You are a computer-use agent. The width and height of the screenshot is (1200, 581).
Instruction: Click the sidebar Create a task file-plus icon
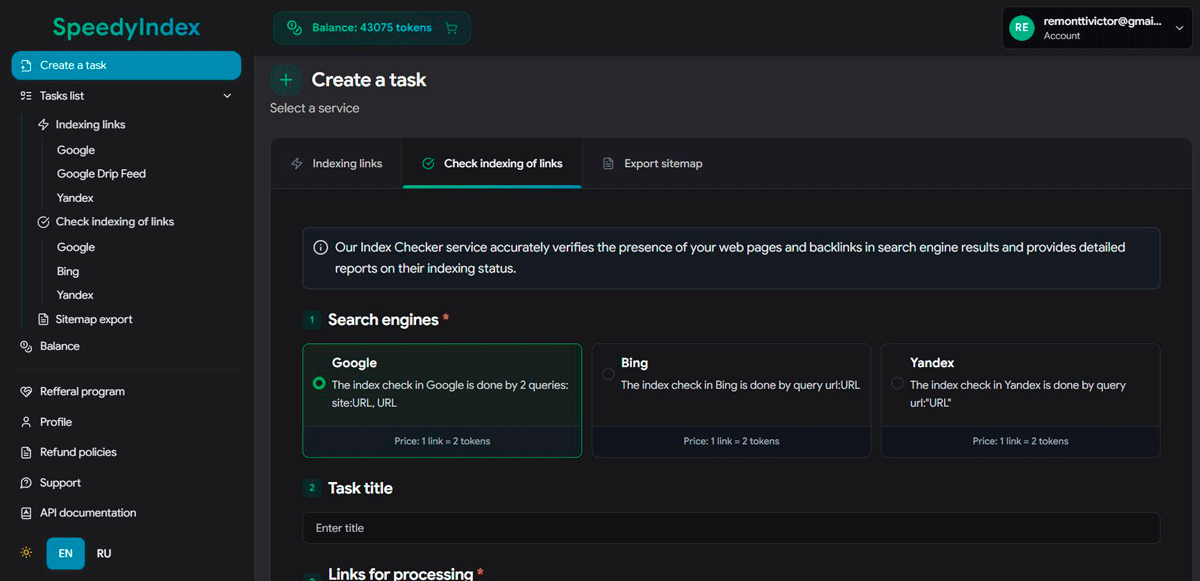coord(26,65)
